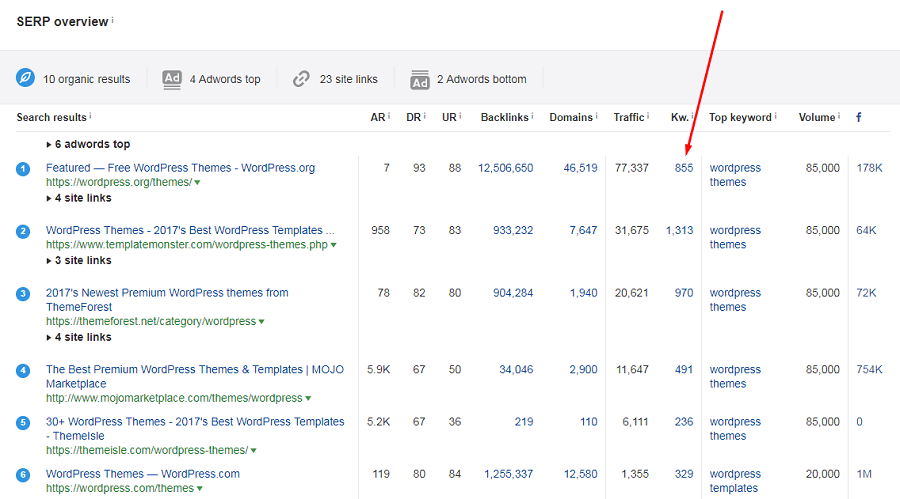Viewport: 900px width, 499px height.
Task: Expand 3 site links under TemplateMonster
Action: 79,261
